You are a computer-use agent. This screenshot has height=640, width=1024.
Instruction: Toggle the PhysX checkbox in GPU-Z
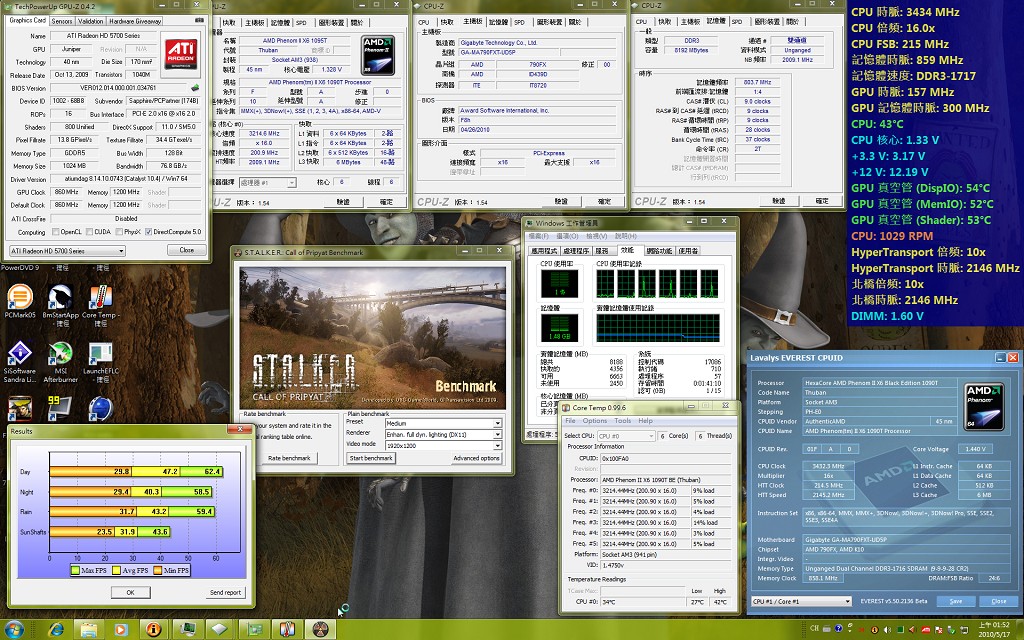point(118,232)
